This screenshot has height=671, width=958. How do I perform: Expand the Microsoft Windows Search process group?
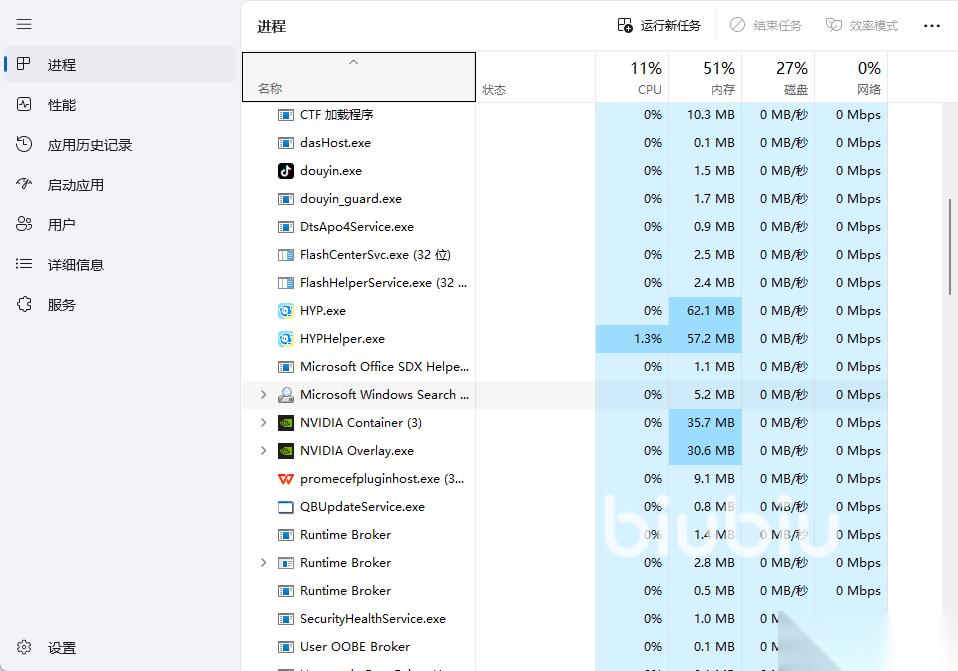(263, 395)
